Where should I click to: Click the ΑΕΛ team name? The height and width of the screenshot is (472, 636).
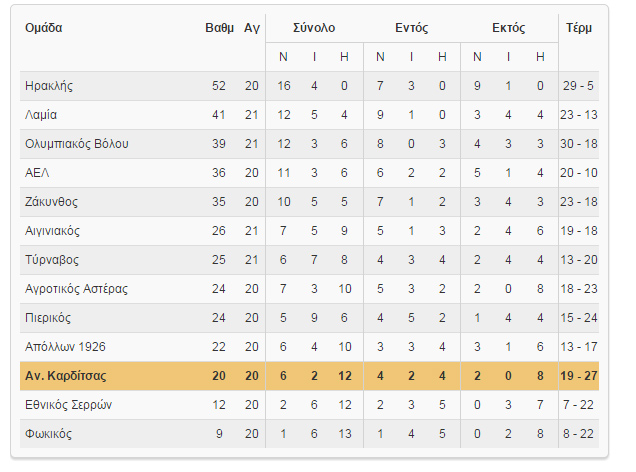click(37, 173)
